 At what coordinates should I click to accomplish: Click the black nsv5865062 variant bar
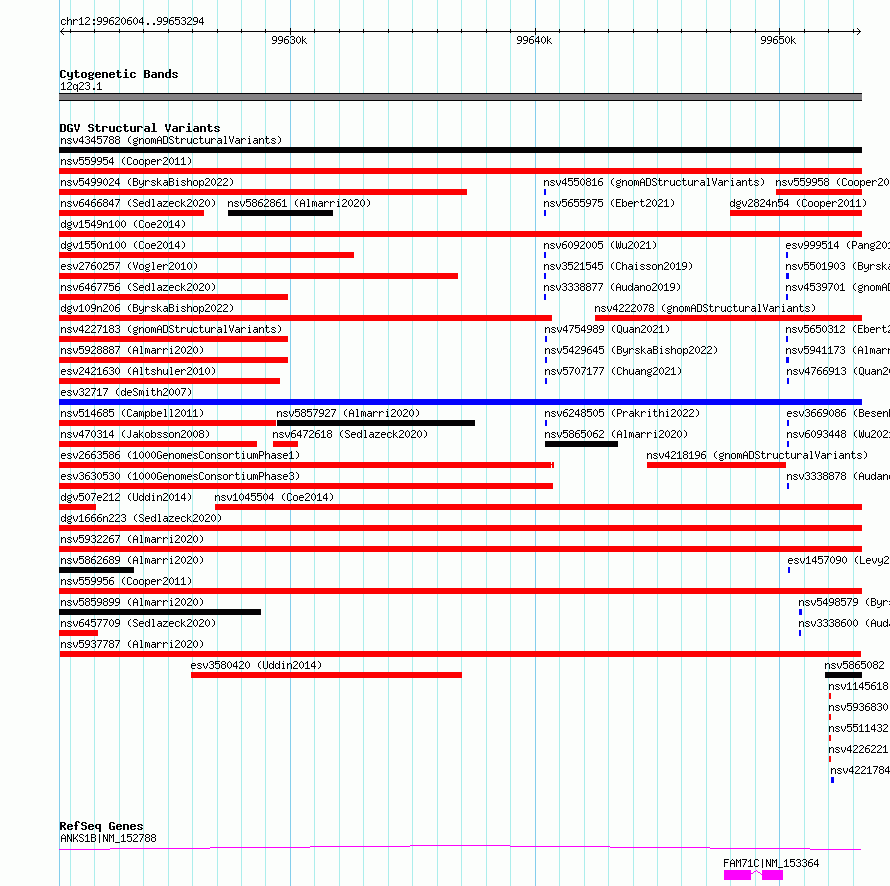pos(581,444)
